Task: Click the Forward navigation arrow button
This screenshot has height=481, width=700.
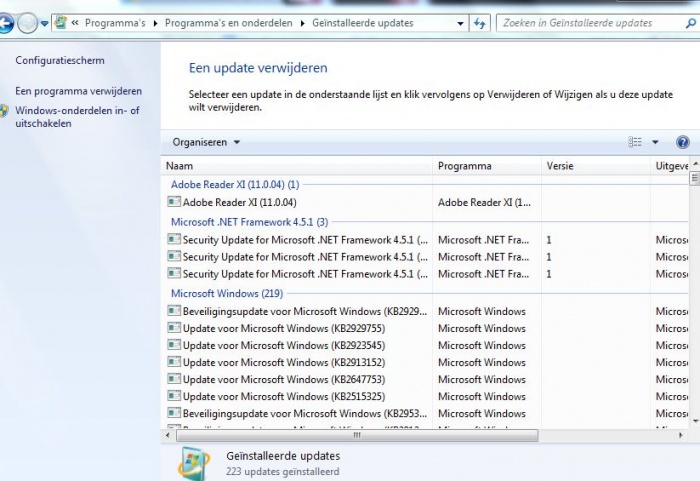Action: coord(27,23)
